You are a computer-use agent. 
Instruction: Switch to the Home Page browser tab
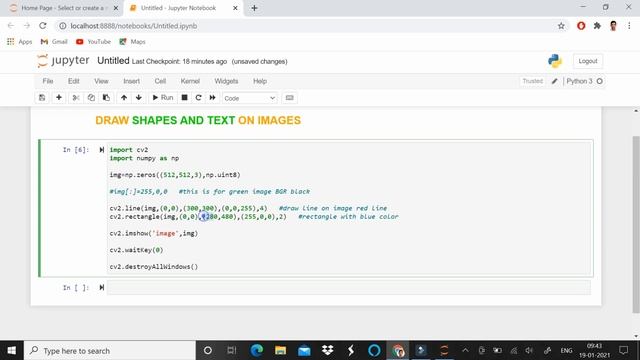(x=64, y=8)
